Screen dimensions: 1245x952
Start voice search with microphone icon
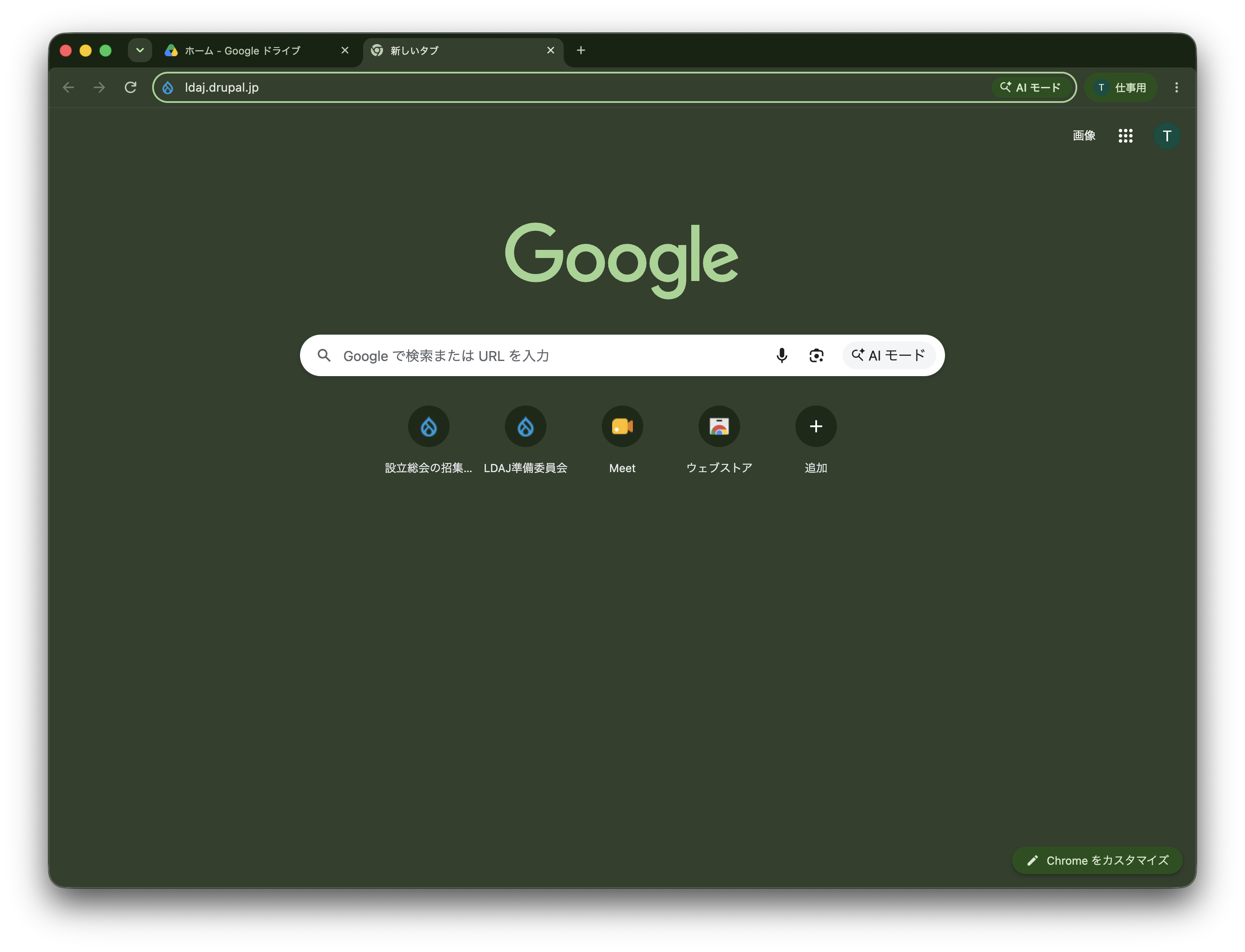tap(782, 355)
